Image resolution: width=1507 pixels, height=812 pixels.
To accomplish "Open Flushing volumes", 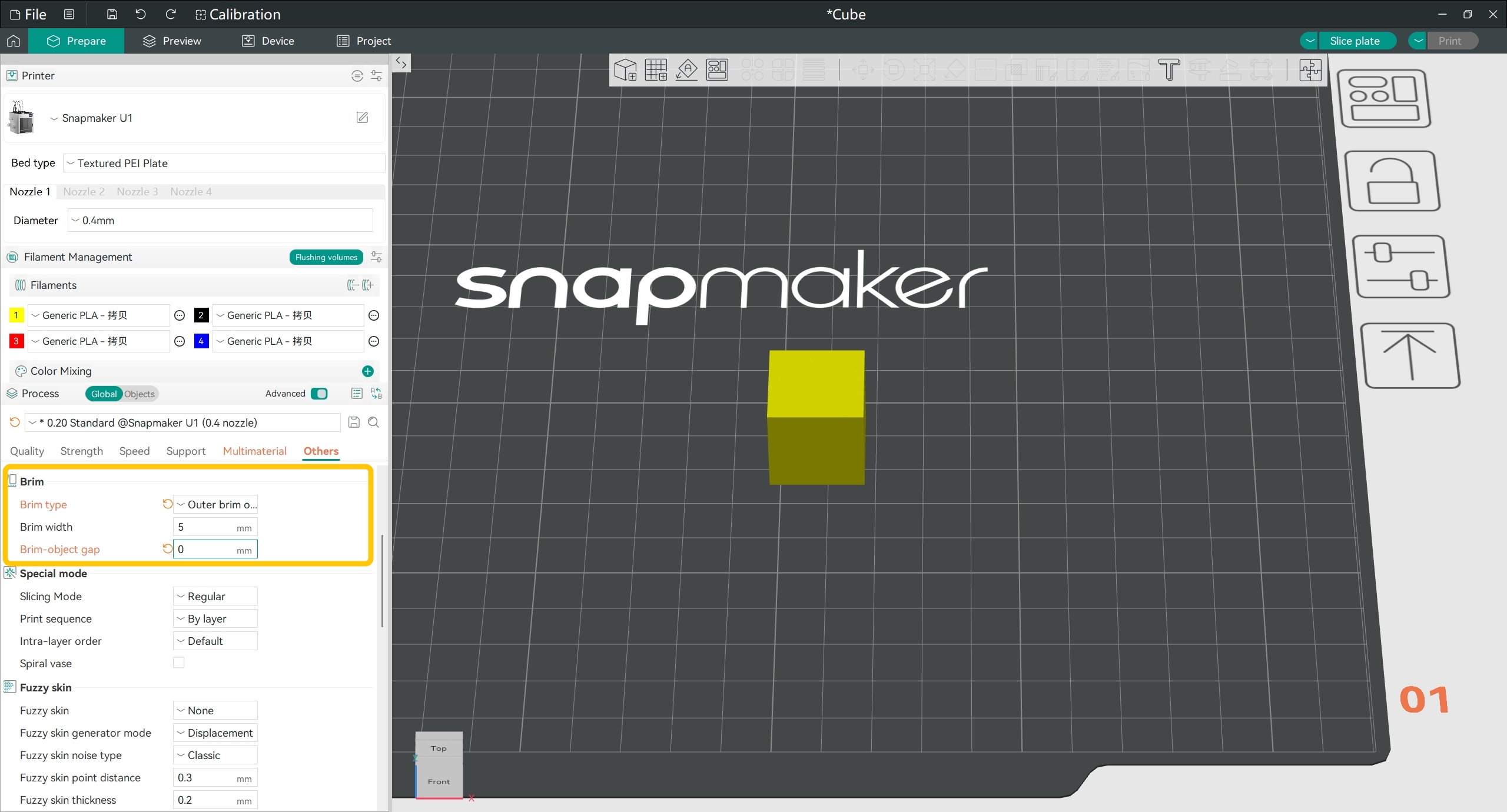I will coord(326,257).
